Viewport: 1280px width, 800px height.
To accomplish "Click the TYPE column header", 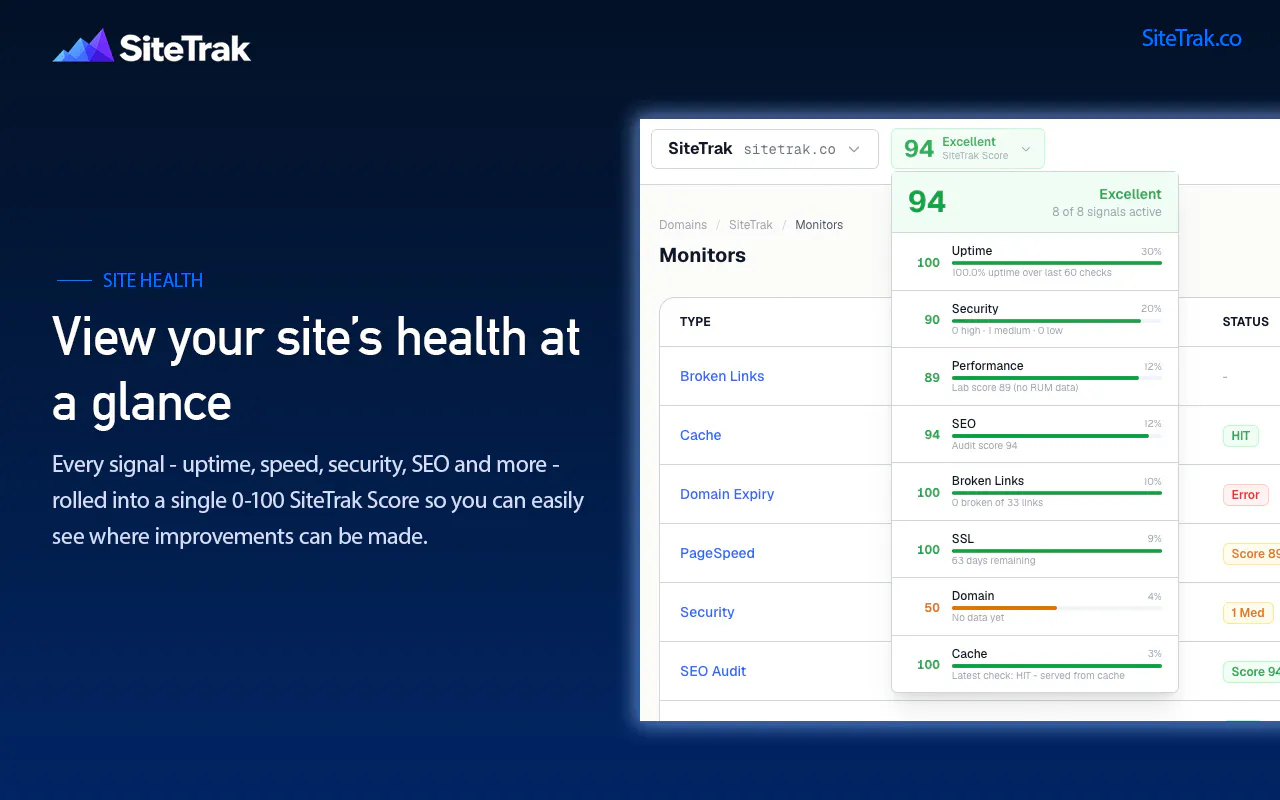I will coord(695,322).
